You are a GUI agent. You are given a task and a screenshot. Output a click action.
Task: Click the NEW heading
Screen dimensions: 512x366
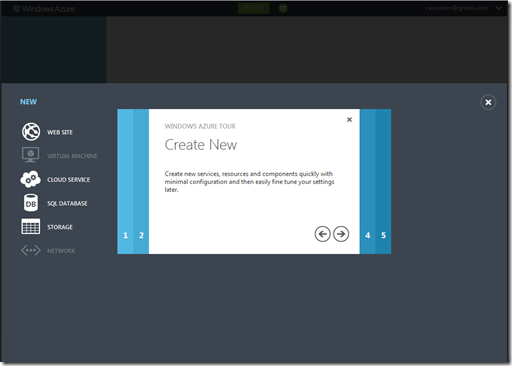28,102
